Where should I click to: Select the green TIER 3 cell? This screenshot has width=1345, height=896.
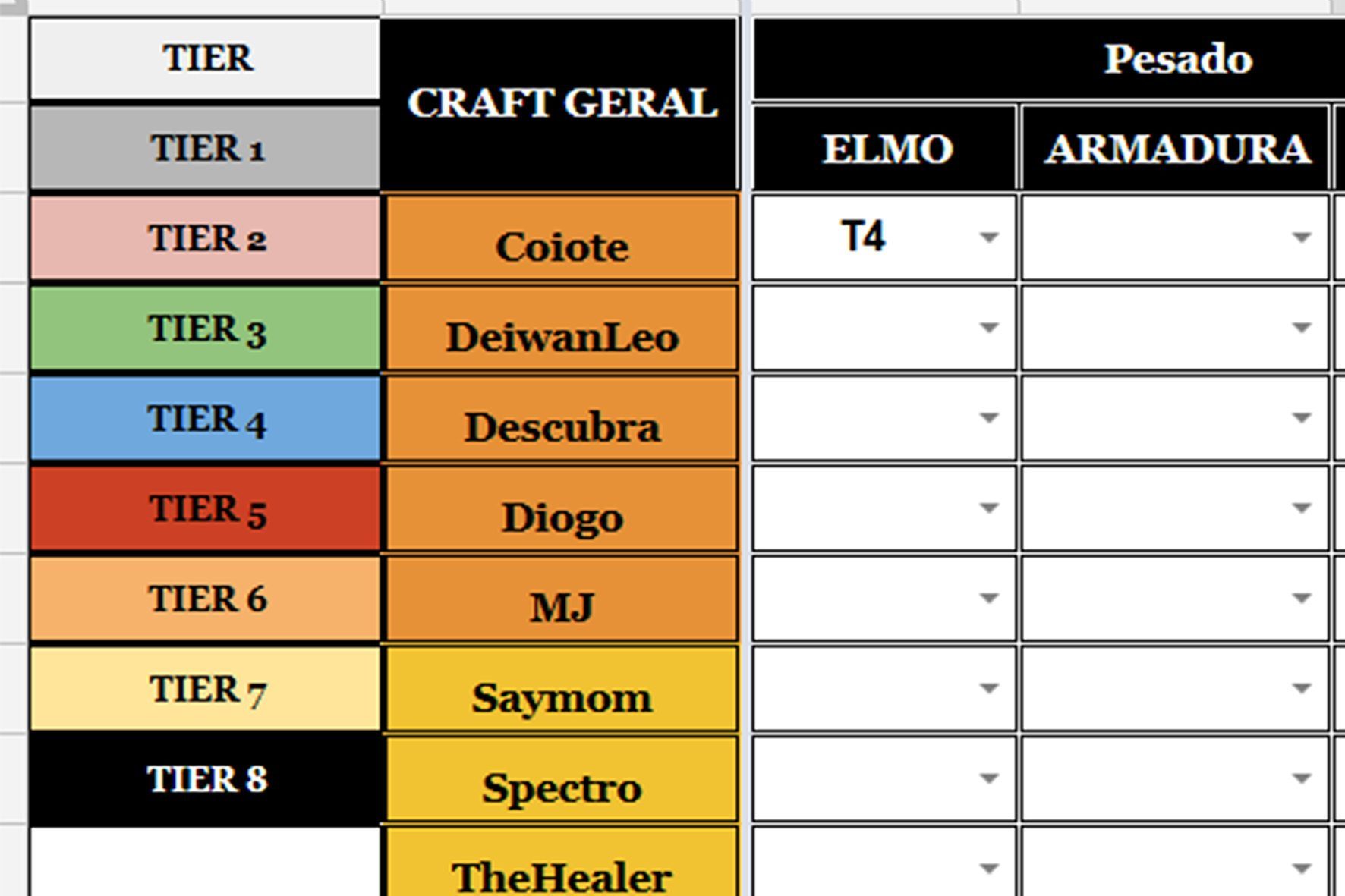click(205, 329)
